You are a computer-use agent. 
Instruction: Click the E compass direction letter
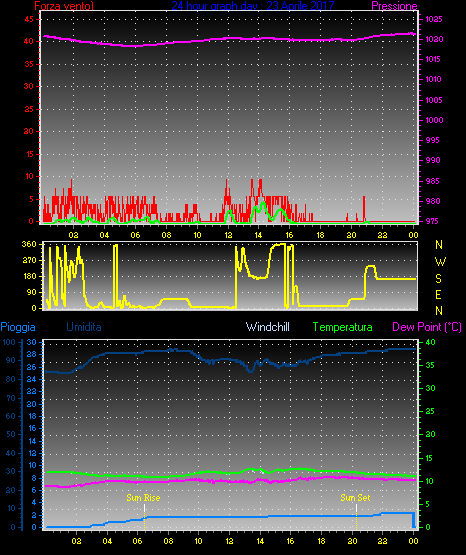[438, 294]
